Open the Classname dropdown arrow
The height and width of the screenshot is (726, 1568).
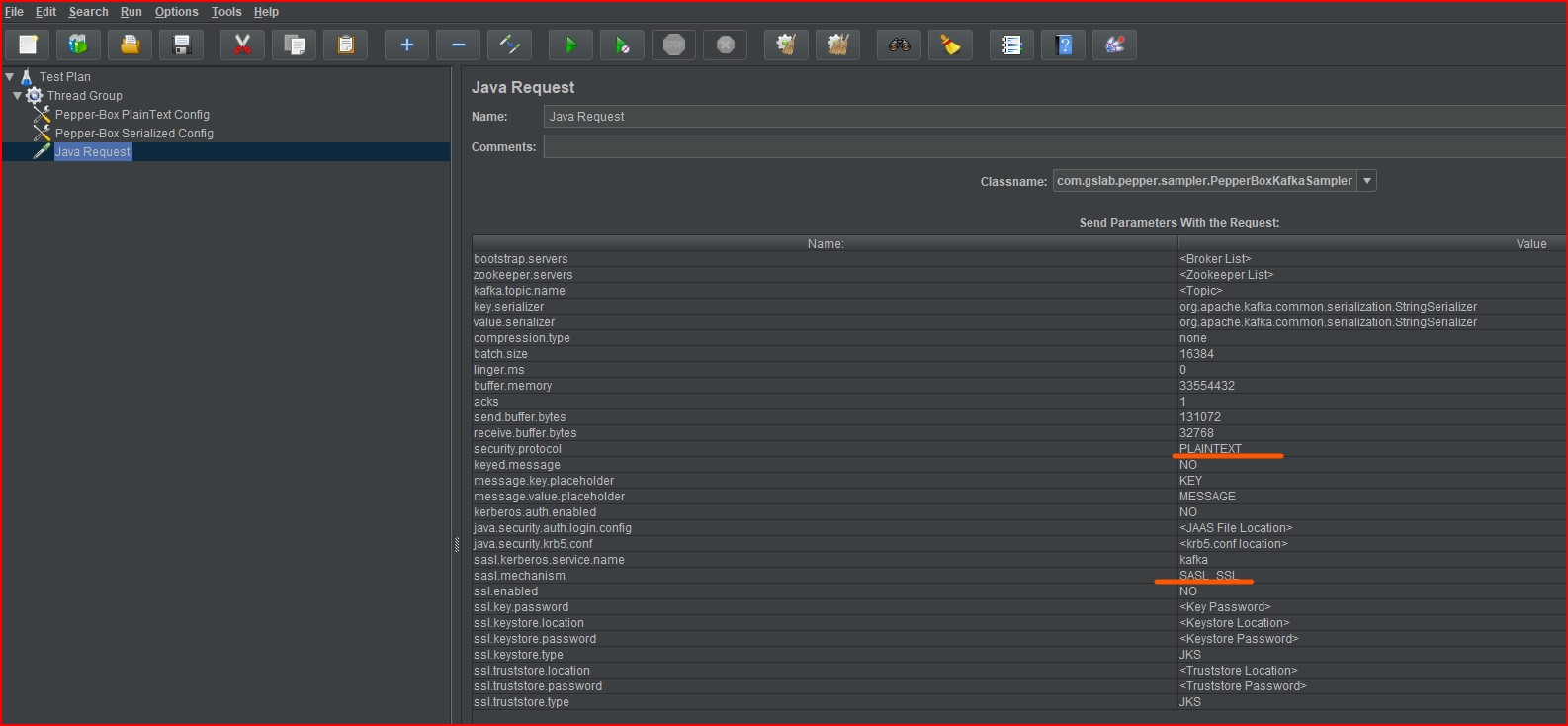[1367, 181]
